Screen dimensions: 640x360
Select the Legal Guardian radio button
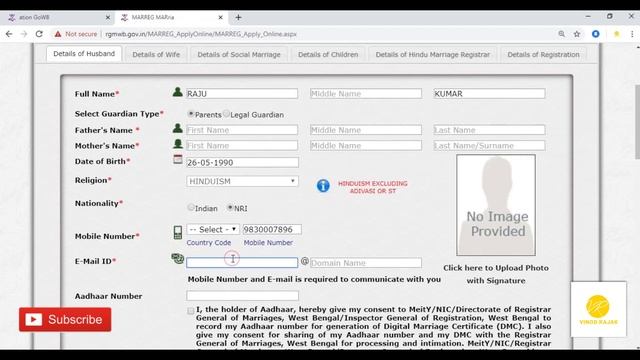pos(227,114)
